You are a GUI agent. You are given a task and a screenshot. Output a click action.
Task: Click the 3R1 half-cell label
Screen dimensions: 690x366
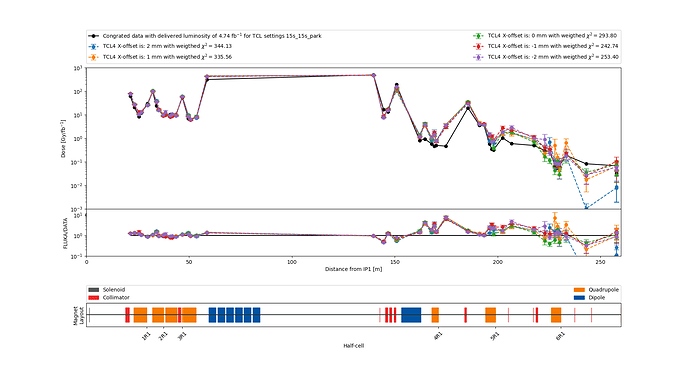coord(182,337)
